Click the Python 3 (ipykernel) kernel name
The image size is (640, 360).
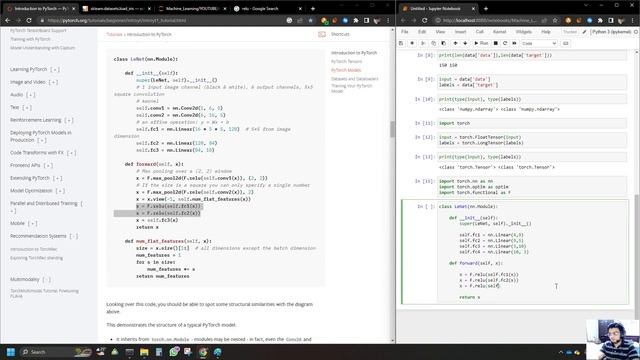[611, 32]
